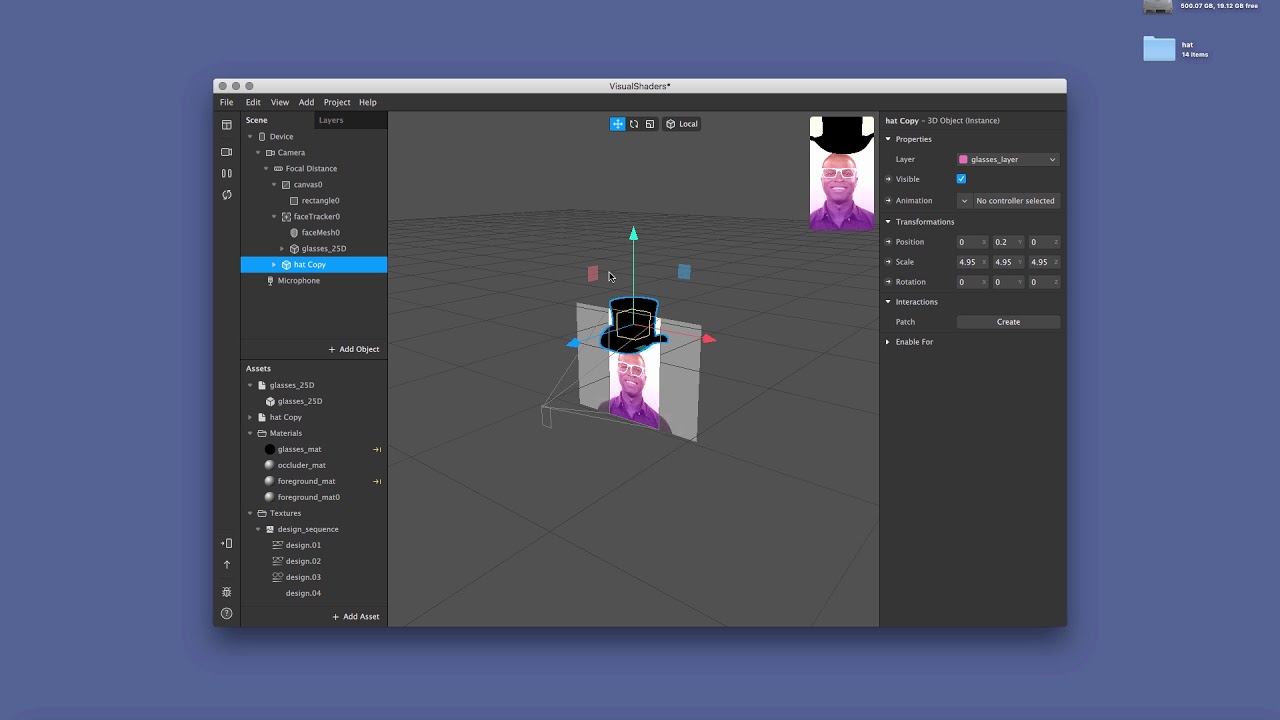Image resolution: width=1280 pixels, height=720 pixels.
Task: Select the occluder_mat material
Action: click(x=301, y=465)
